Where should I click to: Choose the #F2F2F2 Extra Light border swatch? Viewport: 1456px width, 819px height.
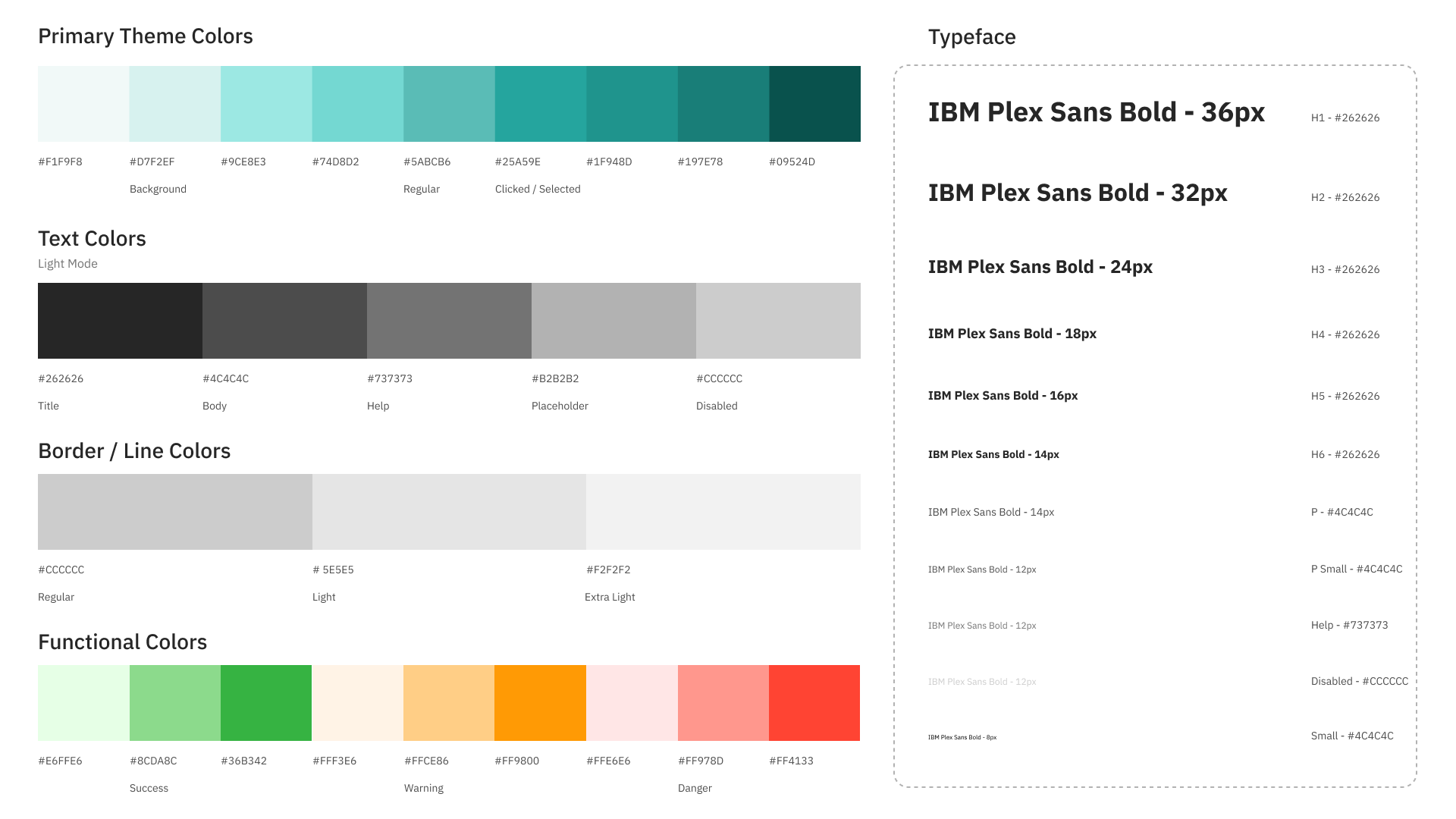pyautogui.click(x=723, y=512)
